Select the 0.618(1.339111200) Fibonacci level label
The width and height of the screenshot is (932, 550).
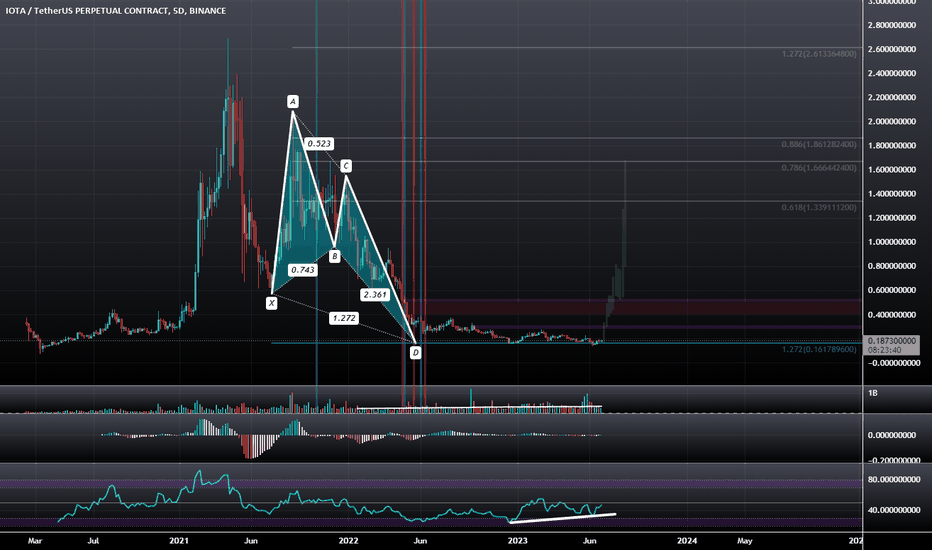[x=819, y=208]
